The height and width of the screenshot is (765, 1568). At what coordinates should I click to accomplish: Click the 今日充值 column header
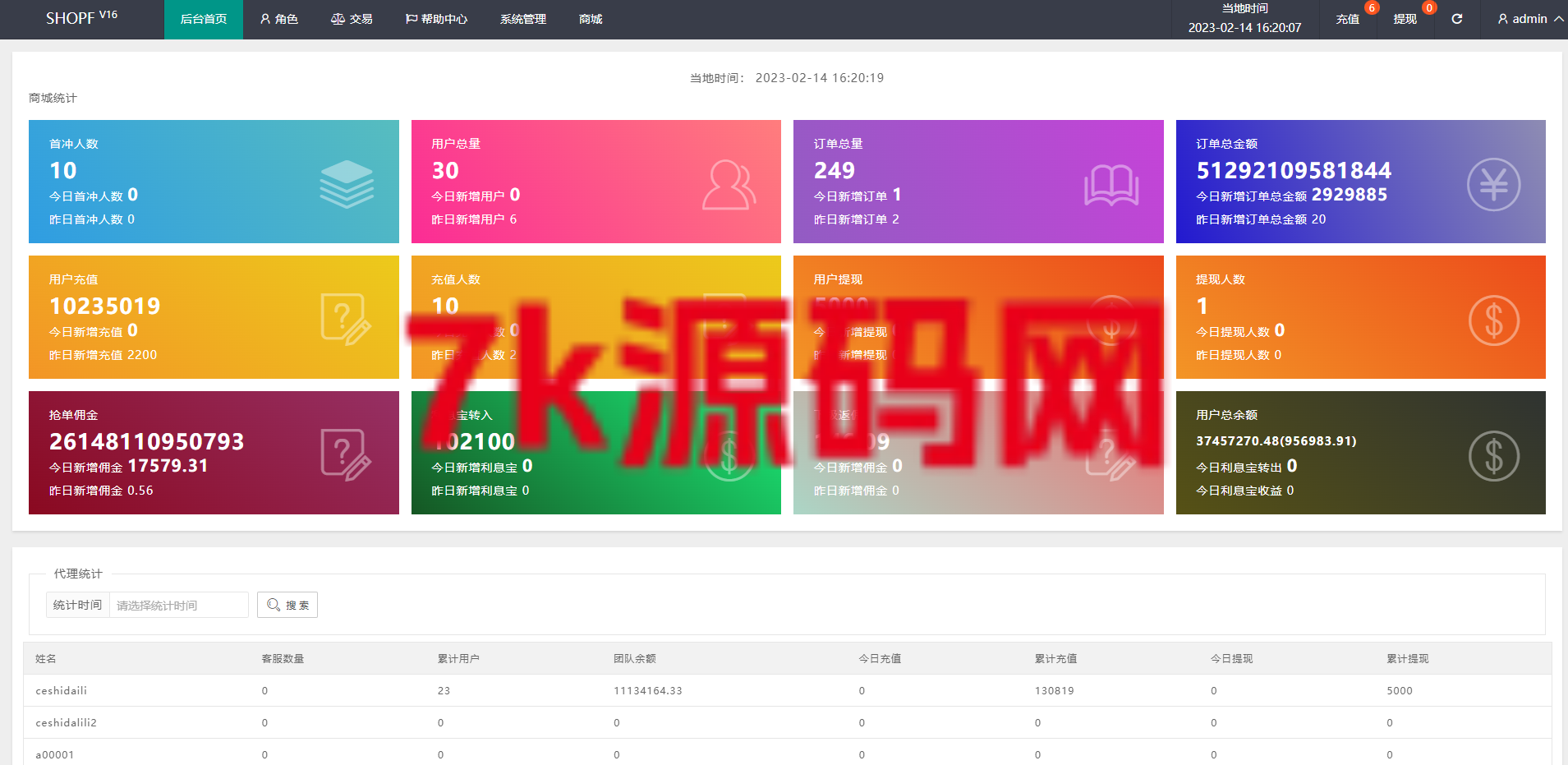pyautogui.click(x=880, y=658)
